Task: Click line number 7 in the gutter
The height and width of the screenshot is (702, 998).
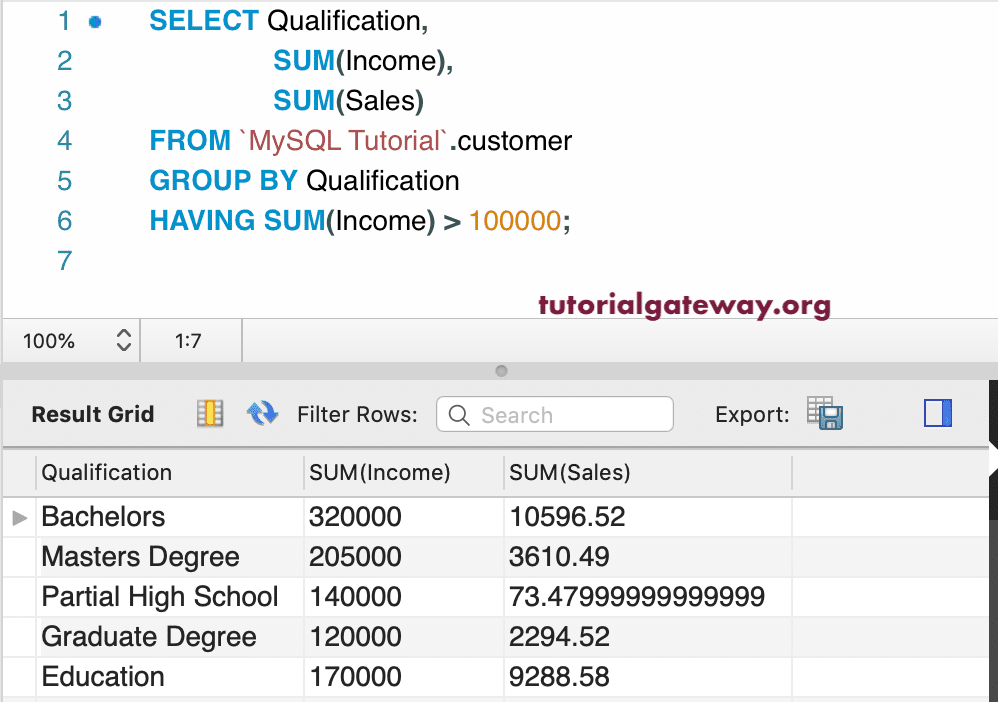Action: pos(65,261)
